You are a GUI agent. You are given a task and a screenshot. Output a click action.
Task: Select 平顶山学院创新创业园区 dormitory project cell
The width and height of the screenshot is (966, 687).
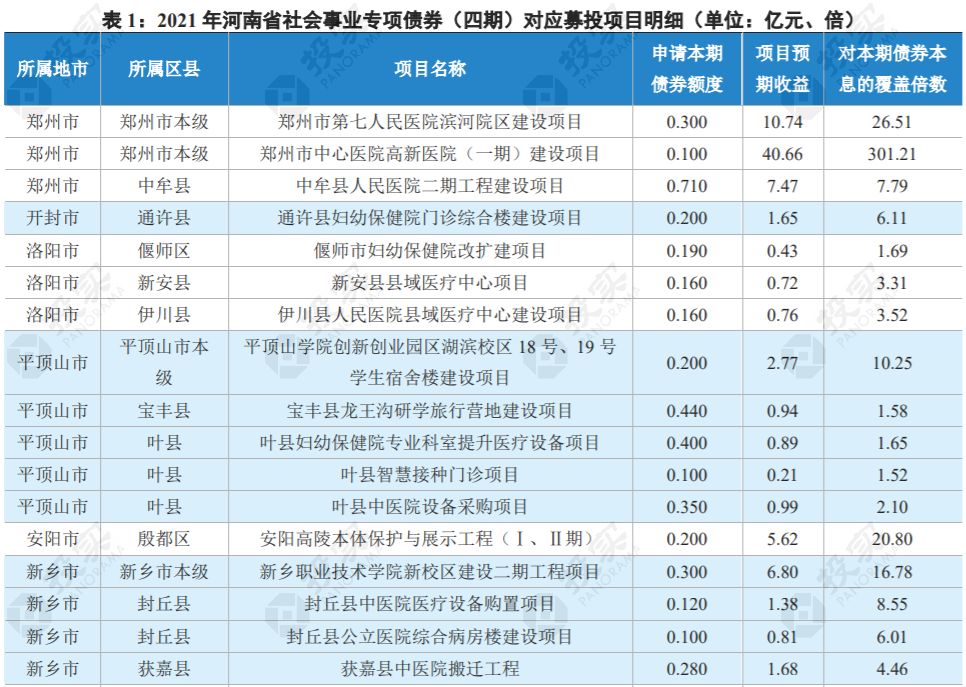tap(430, 362)
